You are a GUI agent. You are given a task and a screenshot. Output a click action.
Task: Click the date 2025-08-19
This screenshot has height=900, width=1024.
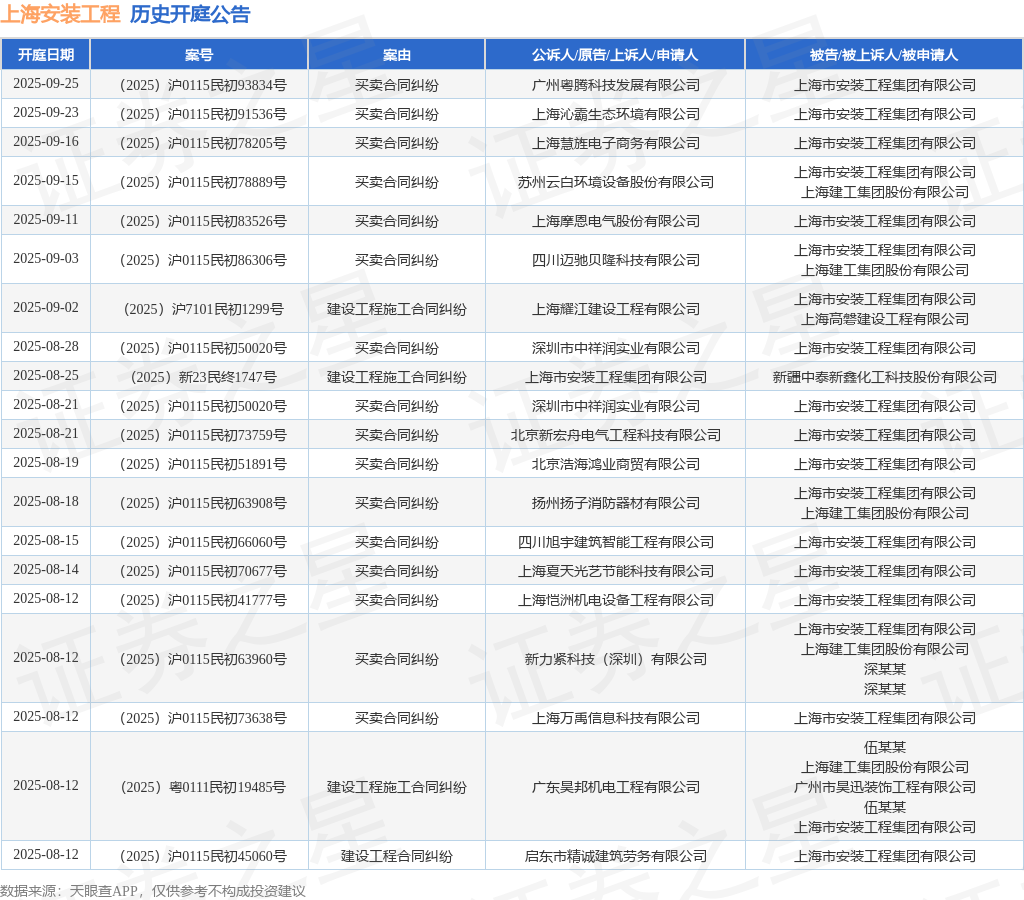pyautogui.click(x=46, y=462)
